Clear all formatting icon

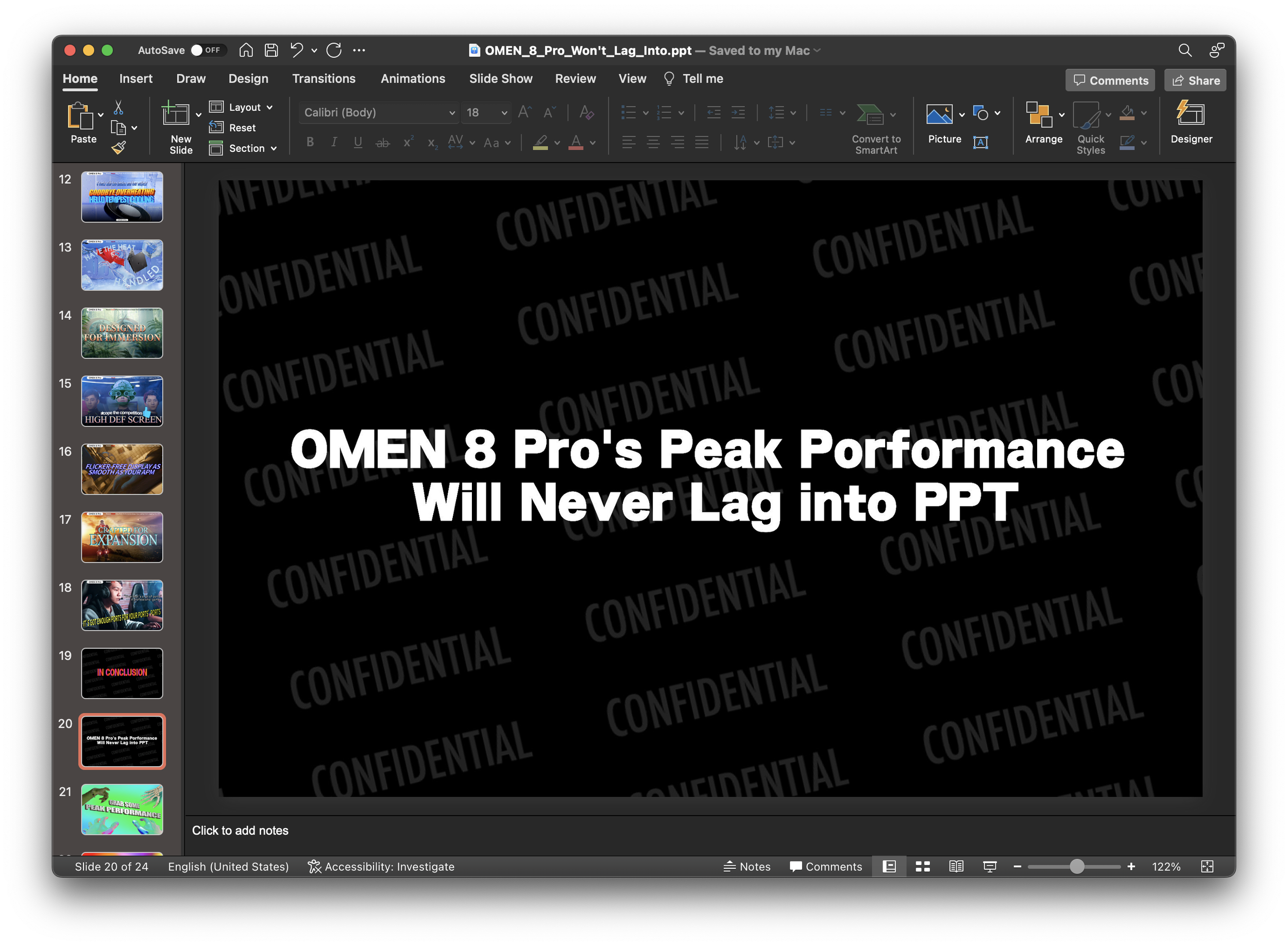[x=586, y=112]
